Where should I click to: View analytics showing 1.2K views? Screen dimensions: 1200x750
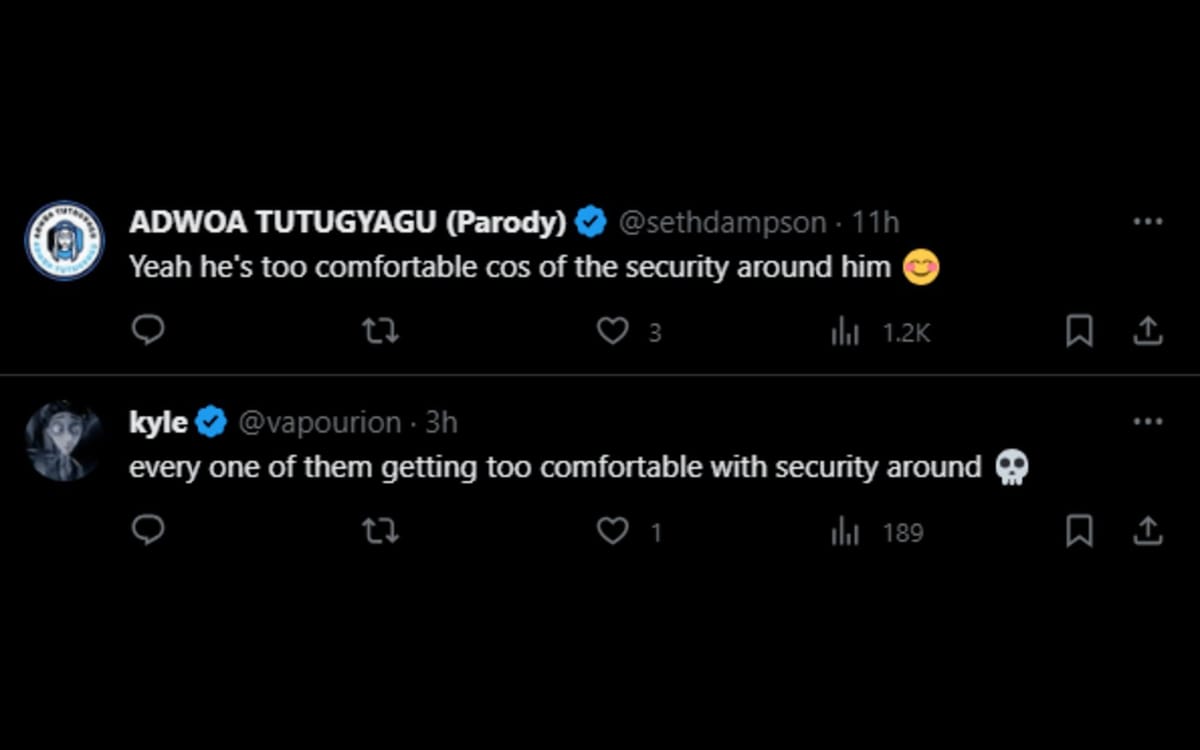[845, 332]
